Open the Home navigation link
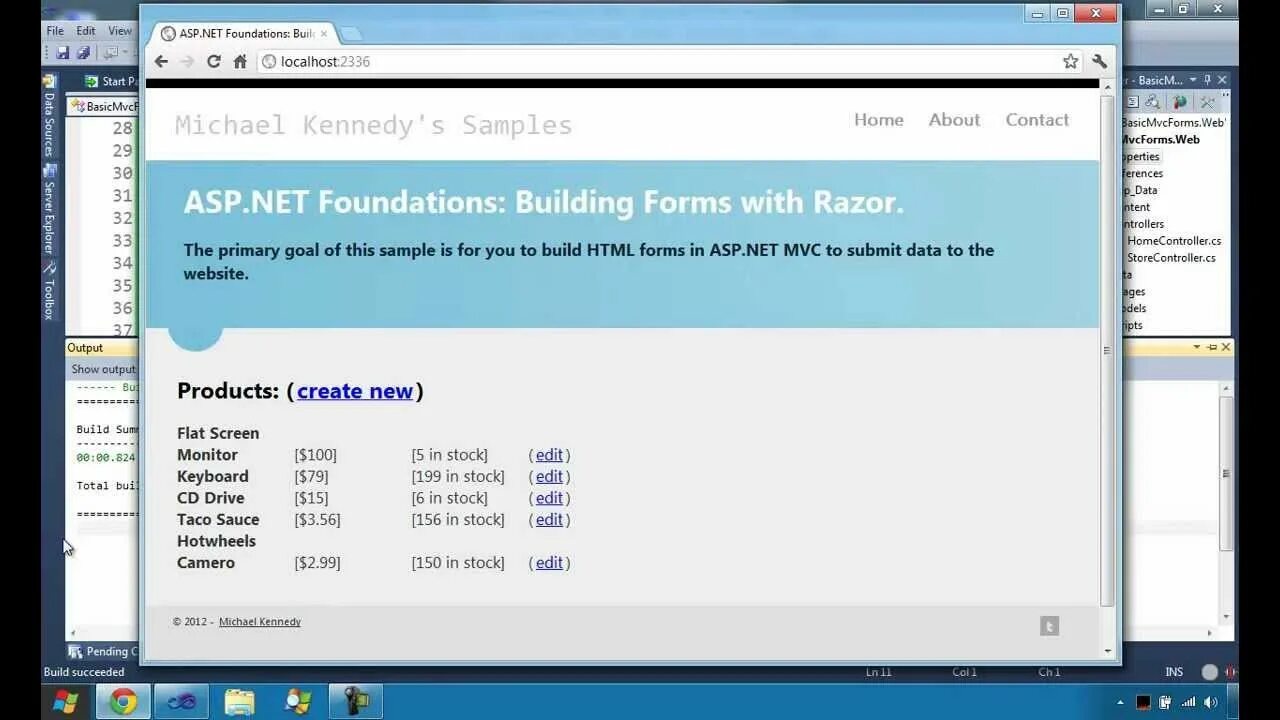 tap(879, 120)
